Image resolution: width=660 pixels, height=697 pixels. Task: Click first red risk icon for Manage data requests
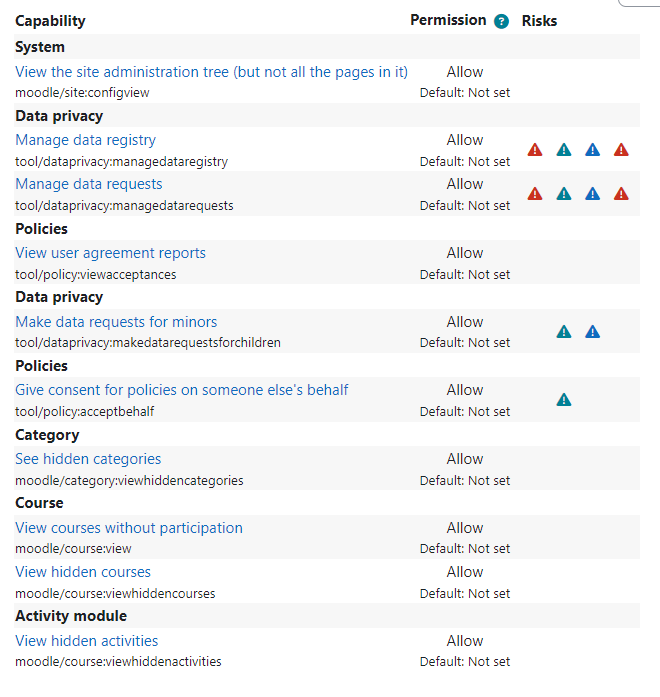[x=535, y=194]
